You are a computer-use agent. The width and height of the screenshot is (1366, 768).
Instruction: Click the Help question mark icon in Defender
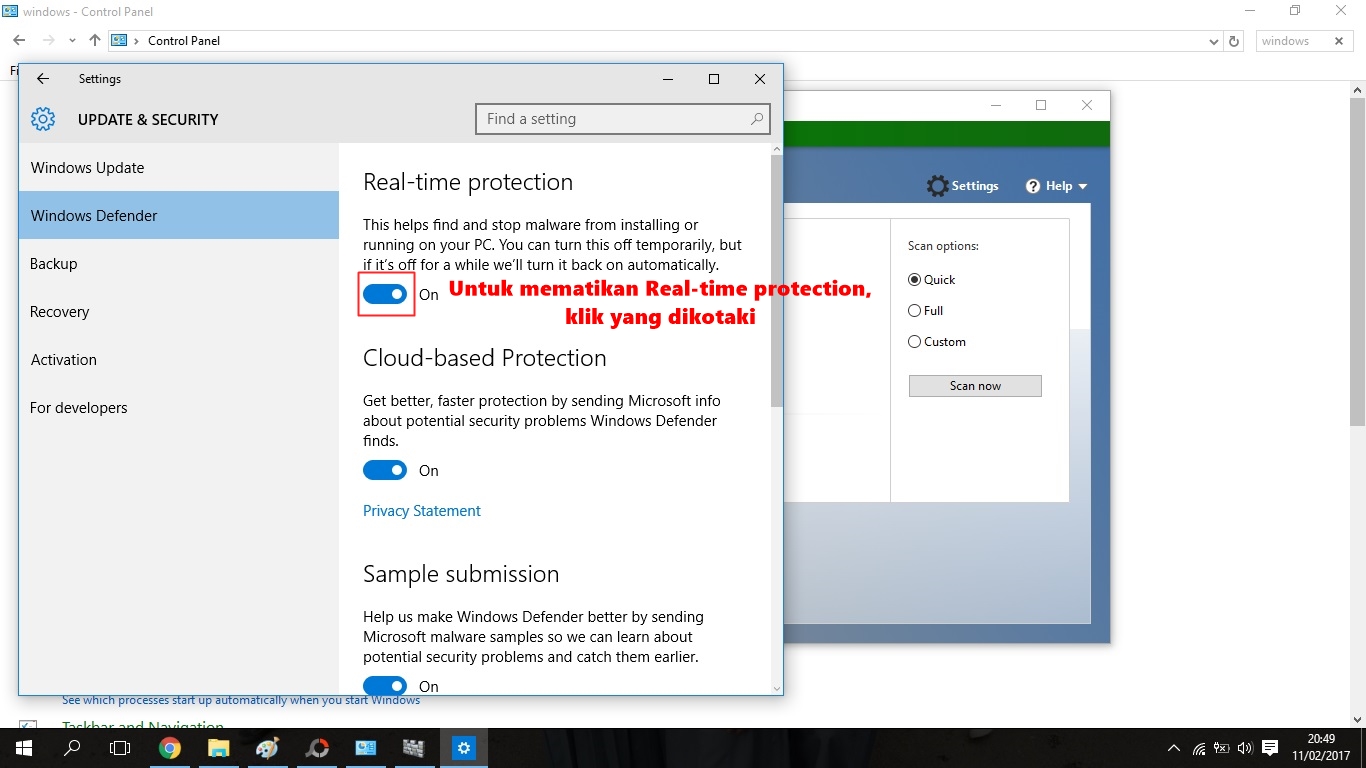1034,186
